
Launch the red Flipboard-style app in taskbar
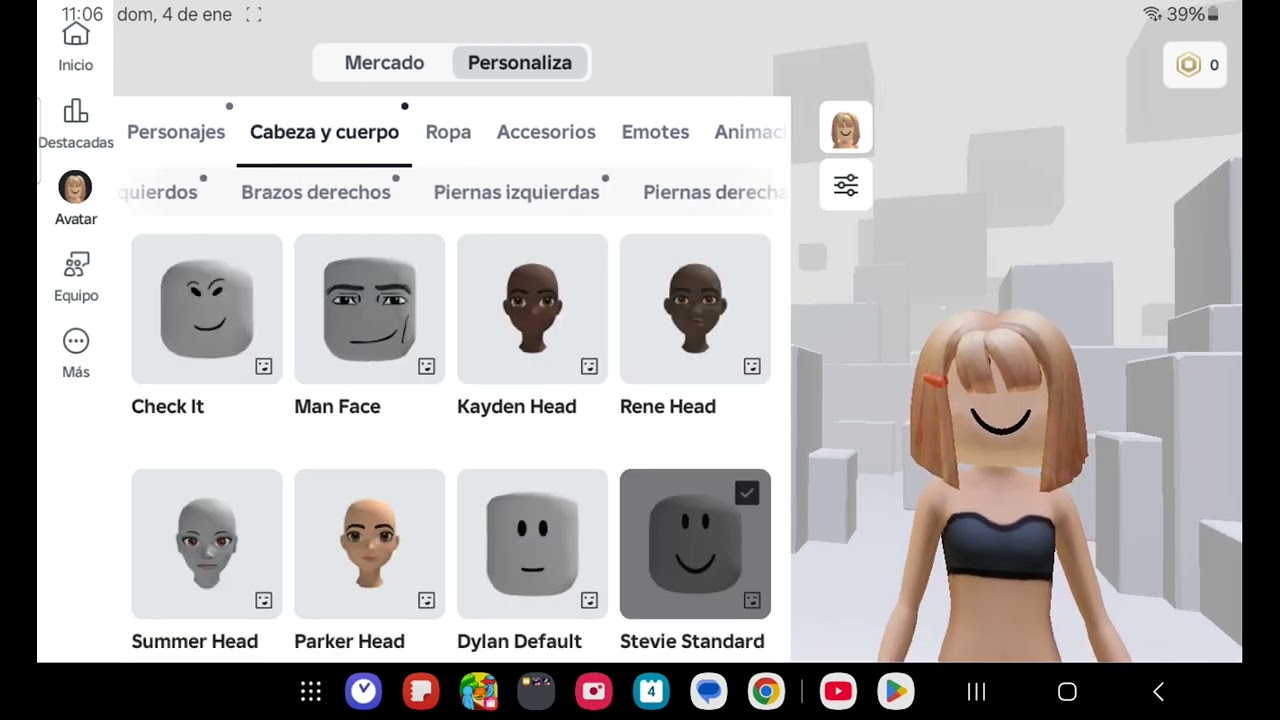click(421, 691)
